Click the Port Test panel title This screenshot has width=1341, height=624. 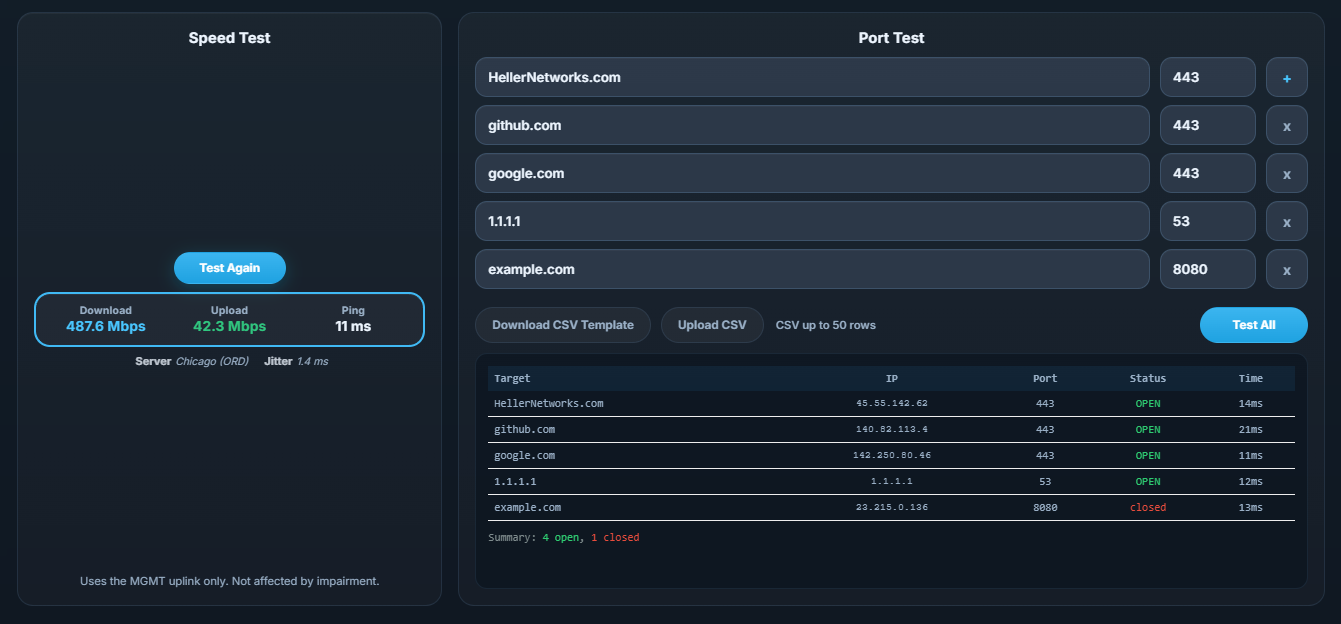coord(892,38)
